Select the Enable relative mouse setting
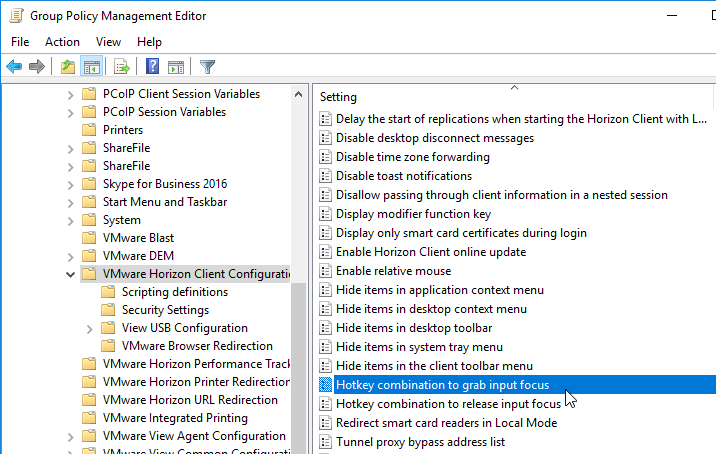 click(x=393, y=271)
